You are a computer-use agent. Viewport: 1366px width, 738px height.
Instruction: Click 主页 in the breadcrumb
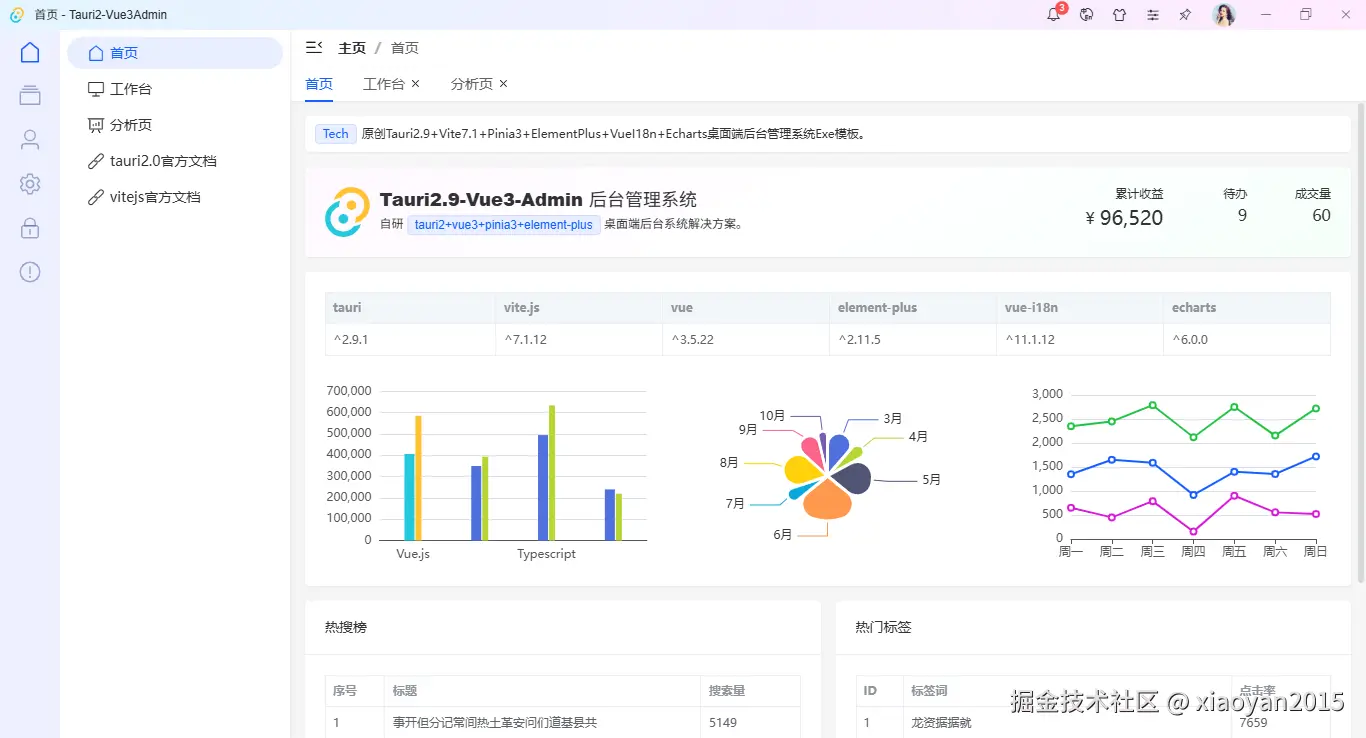click(354, 46)
